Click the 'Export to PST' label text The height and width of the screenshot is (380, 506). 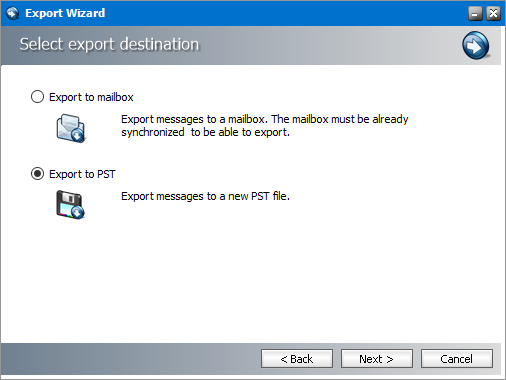point(82,174)
